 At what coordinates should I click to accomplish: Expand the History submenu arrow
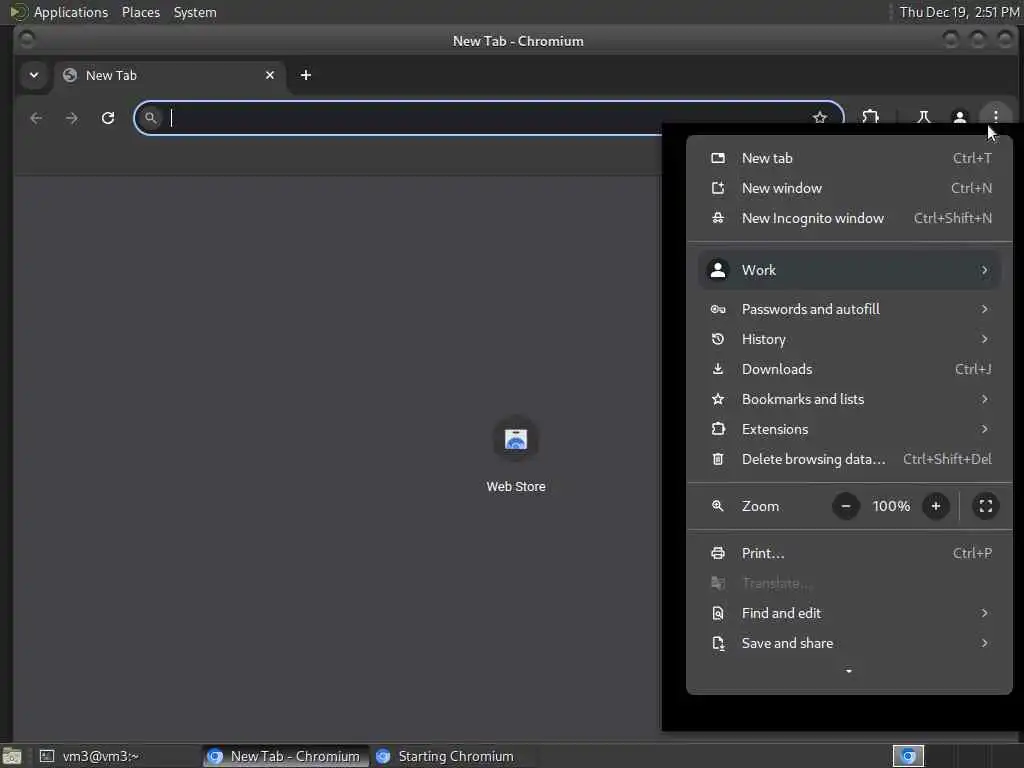(x=984, y=339)
